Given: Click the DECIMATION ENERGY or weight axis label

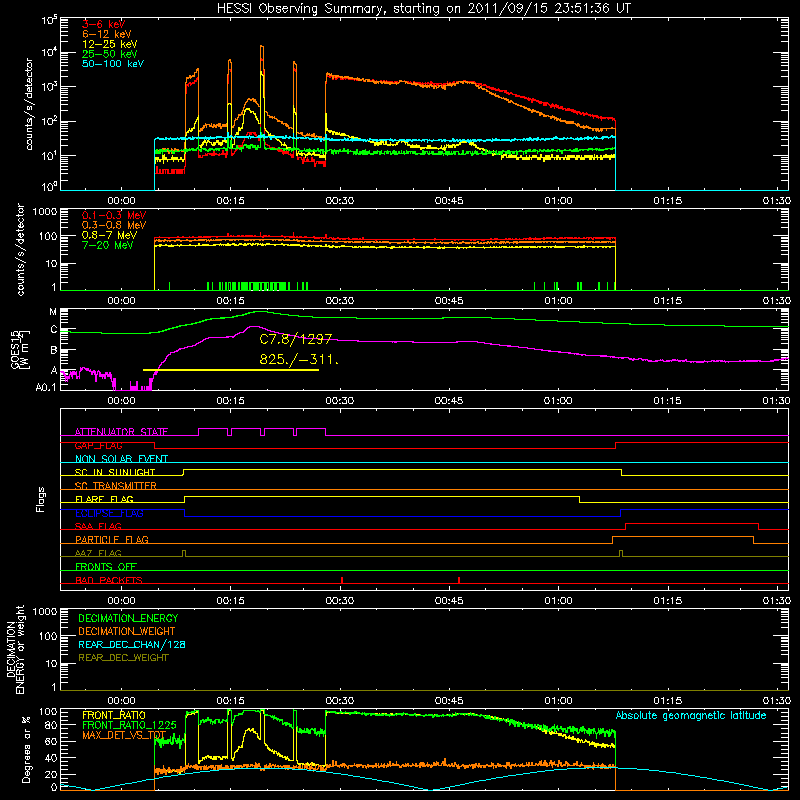Looking at the screenshot, I should click(15, 649).
